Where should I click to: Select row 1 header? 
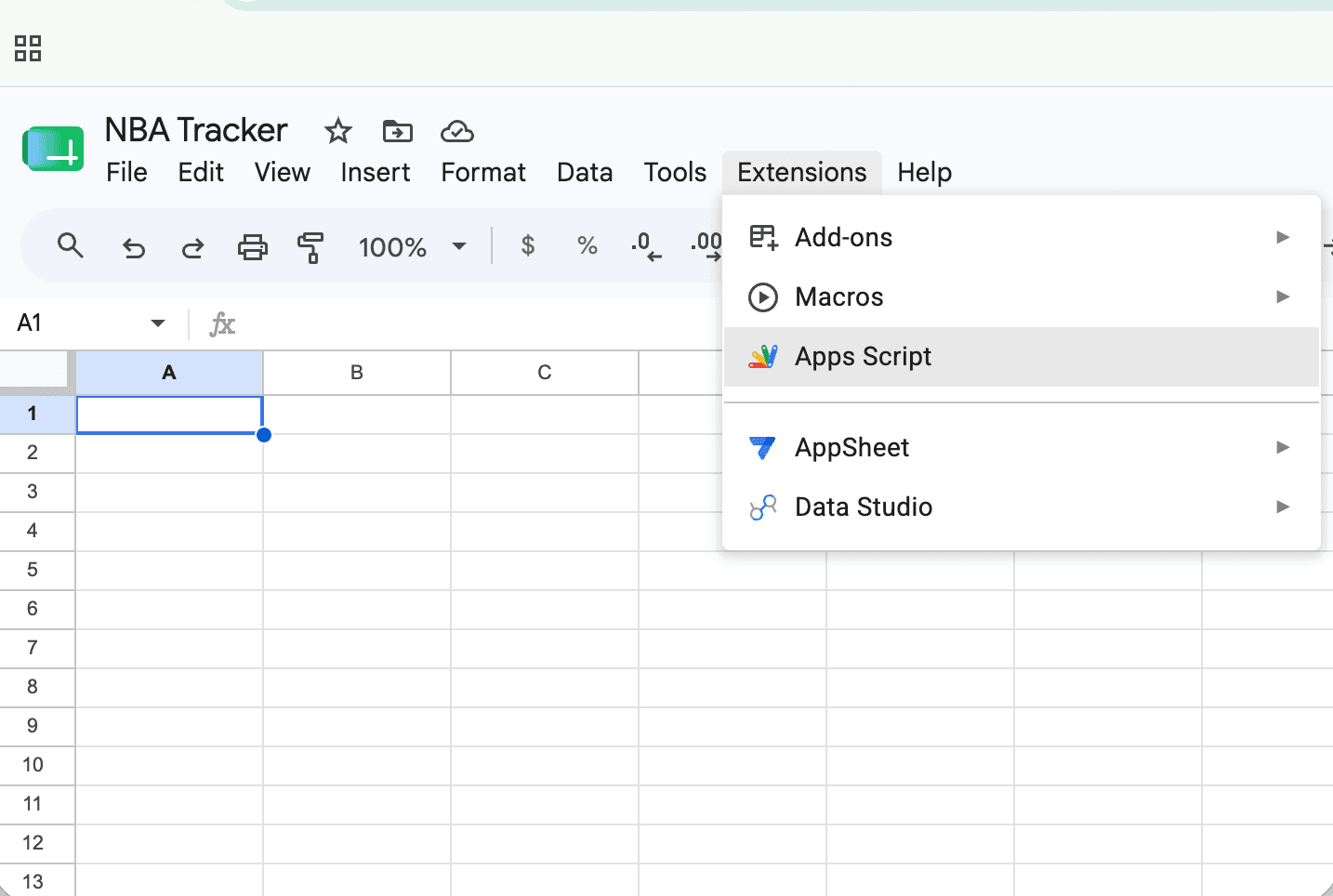pos(37,414)
